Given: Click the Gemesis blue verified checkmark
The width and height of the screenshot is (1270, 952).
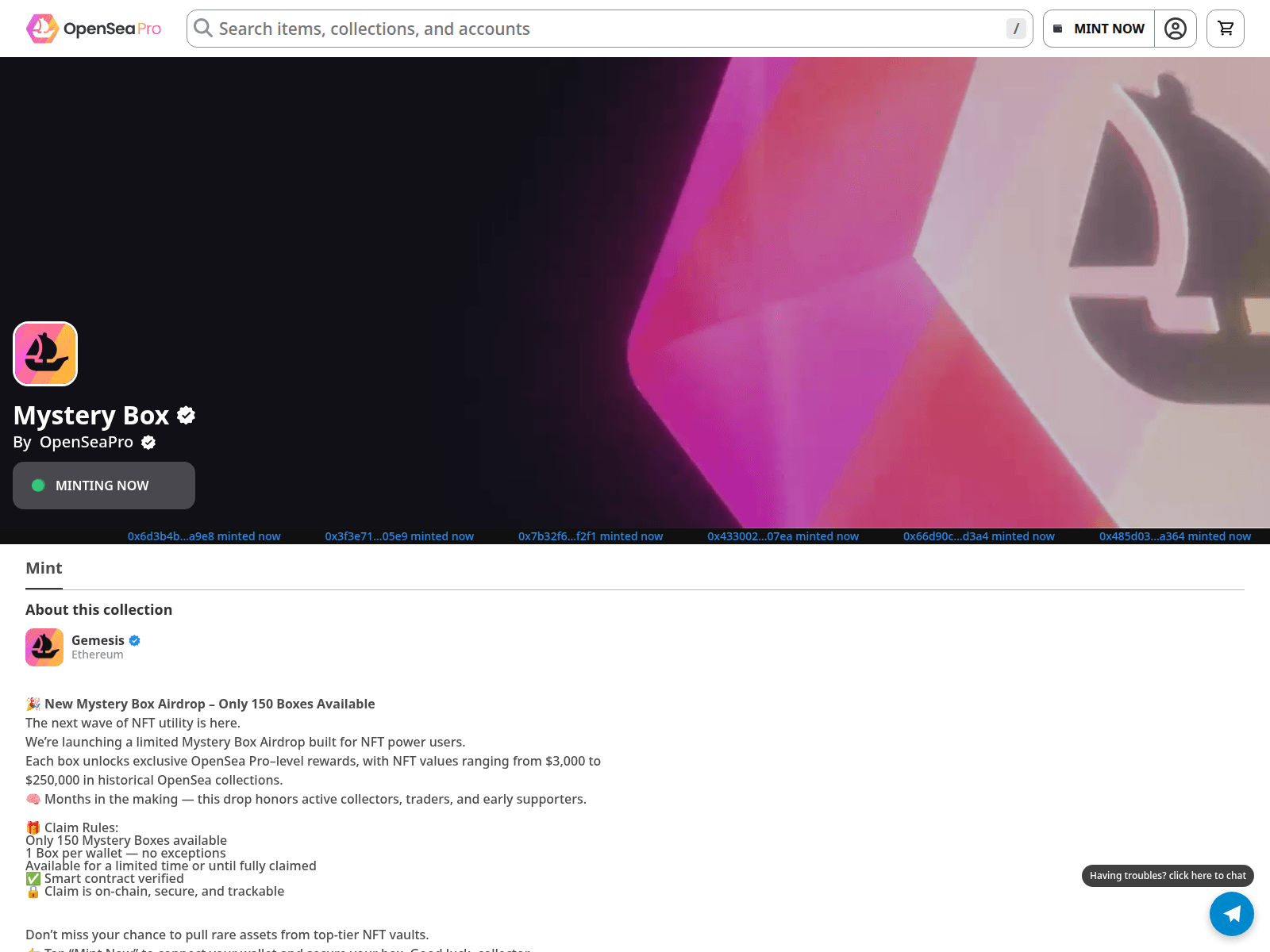Looking at the screenshot, I should point(135,640).
